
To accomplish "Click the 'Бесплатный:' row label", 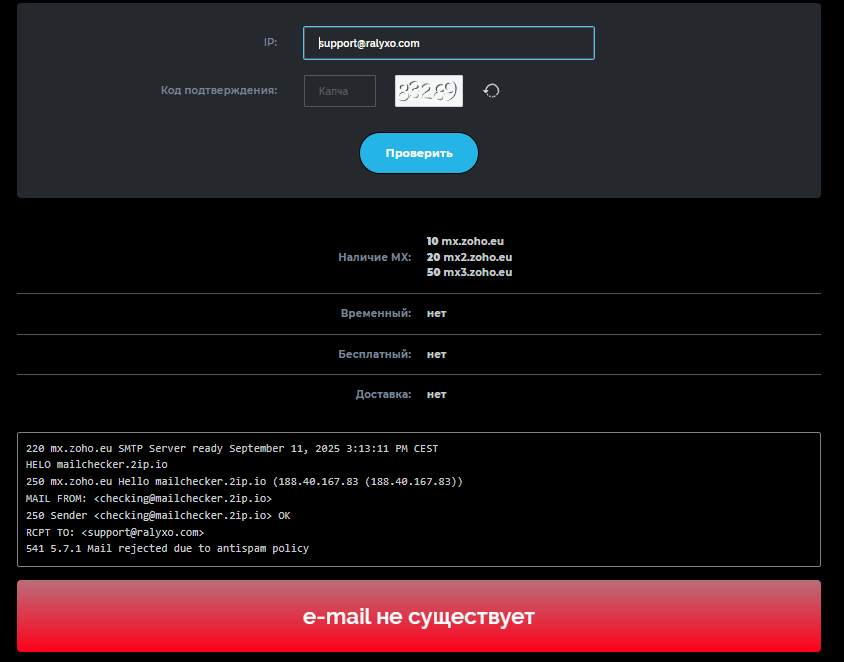I will (x=374, y=354).
